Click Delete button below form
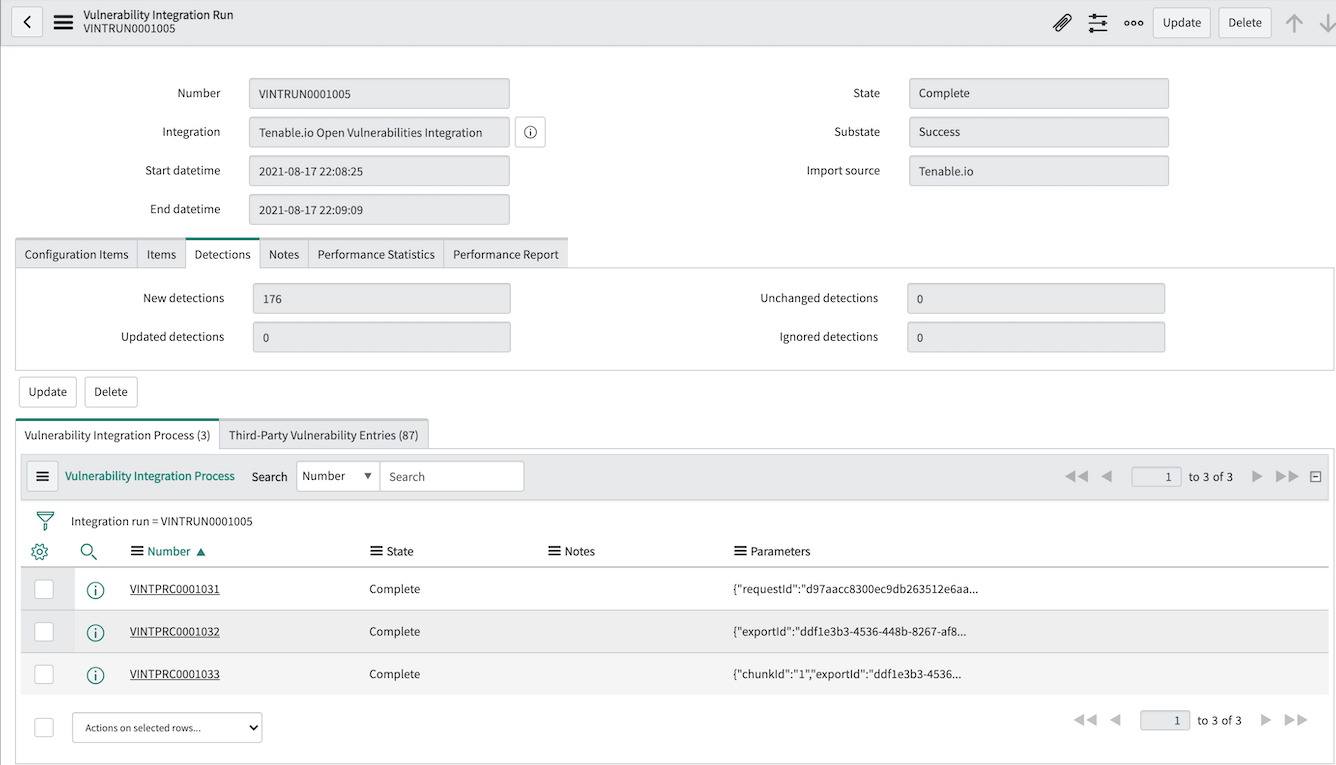This screenshot has width=1336, height=765. click(111, 392)
